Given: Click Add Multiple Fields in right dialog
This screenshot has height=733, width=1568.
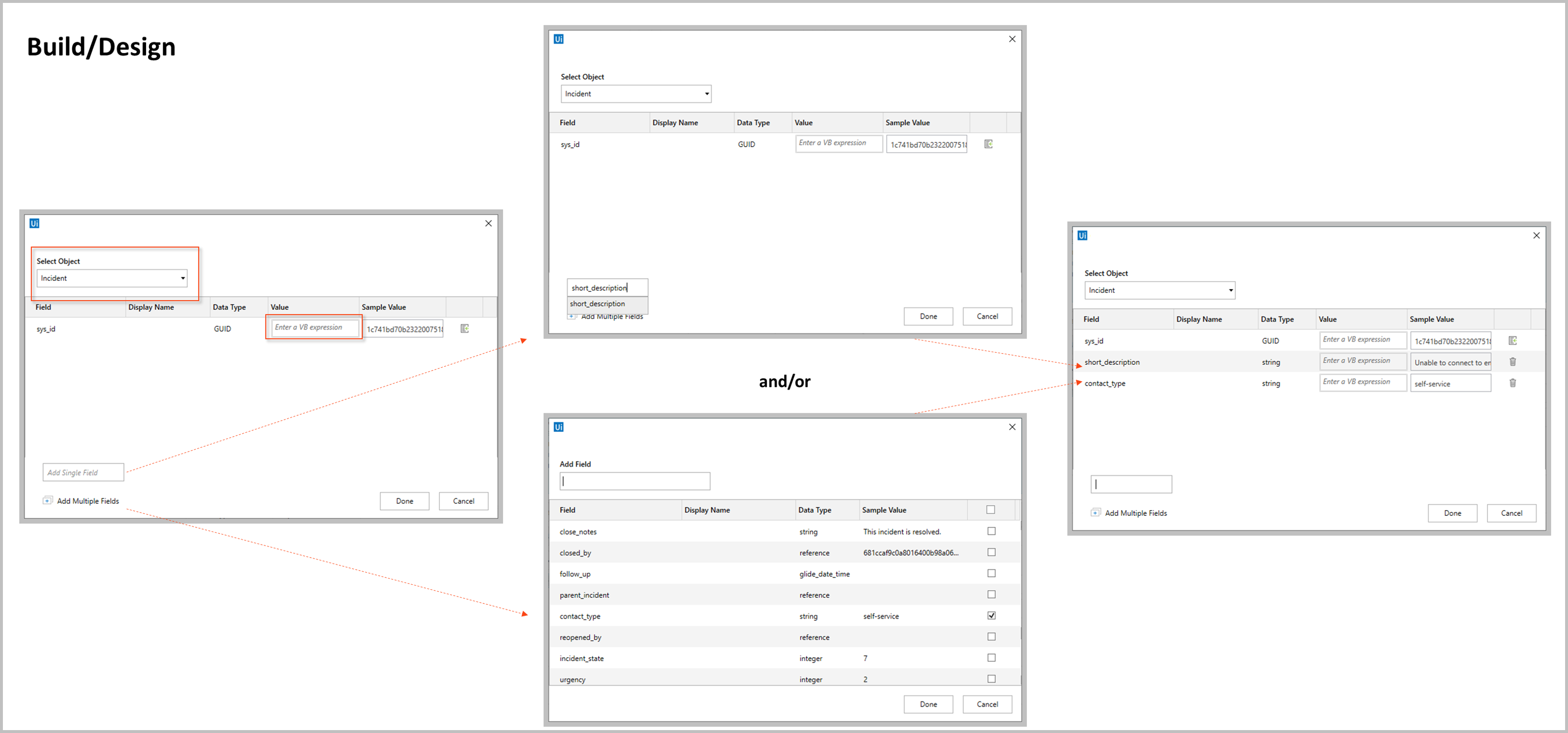Looking at the screenshot, I should pos(1136,513).
